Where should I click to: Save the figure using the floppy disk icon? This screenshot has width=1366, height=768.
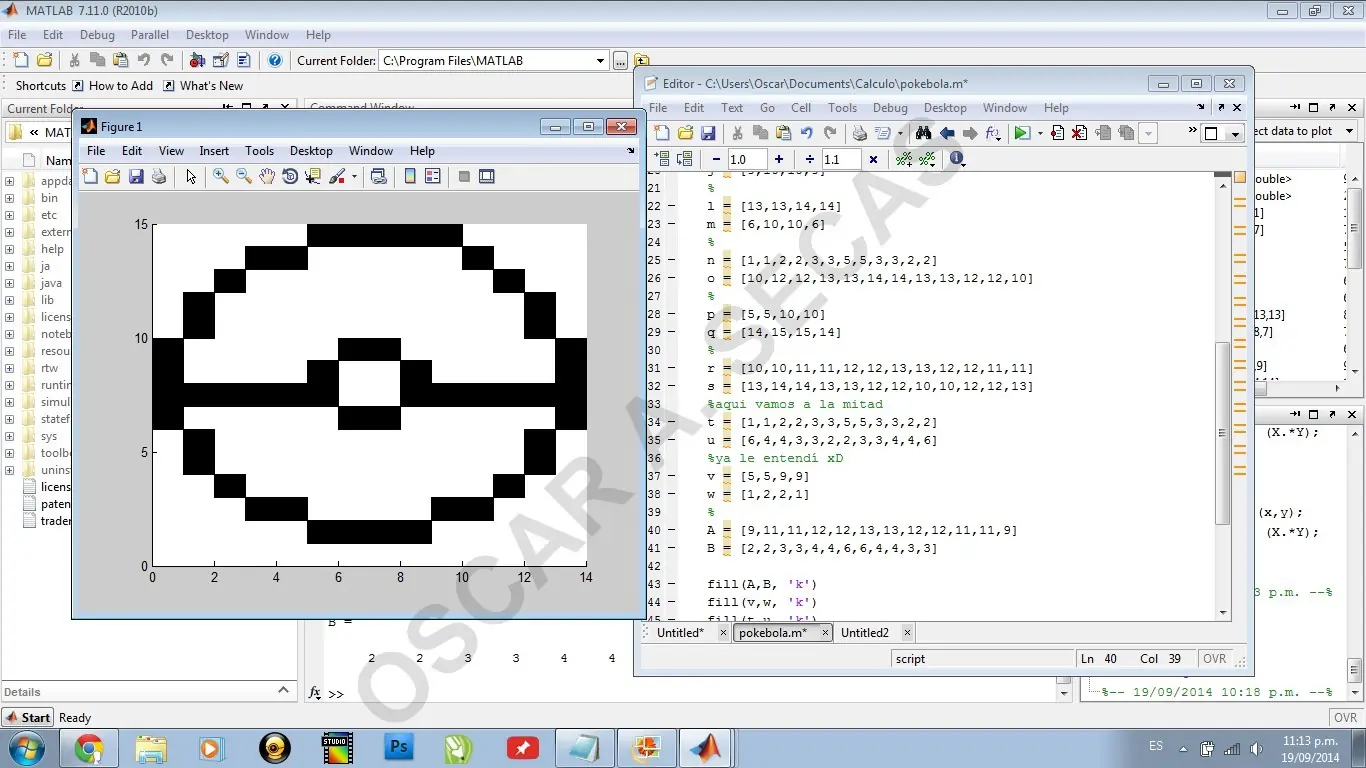136,177
